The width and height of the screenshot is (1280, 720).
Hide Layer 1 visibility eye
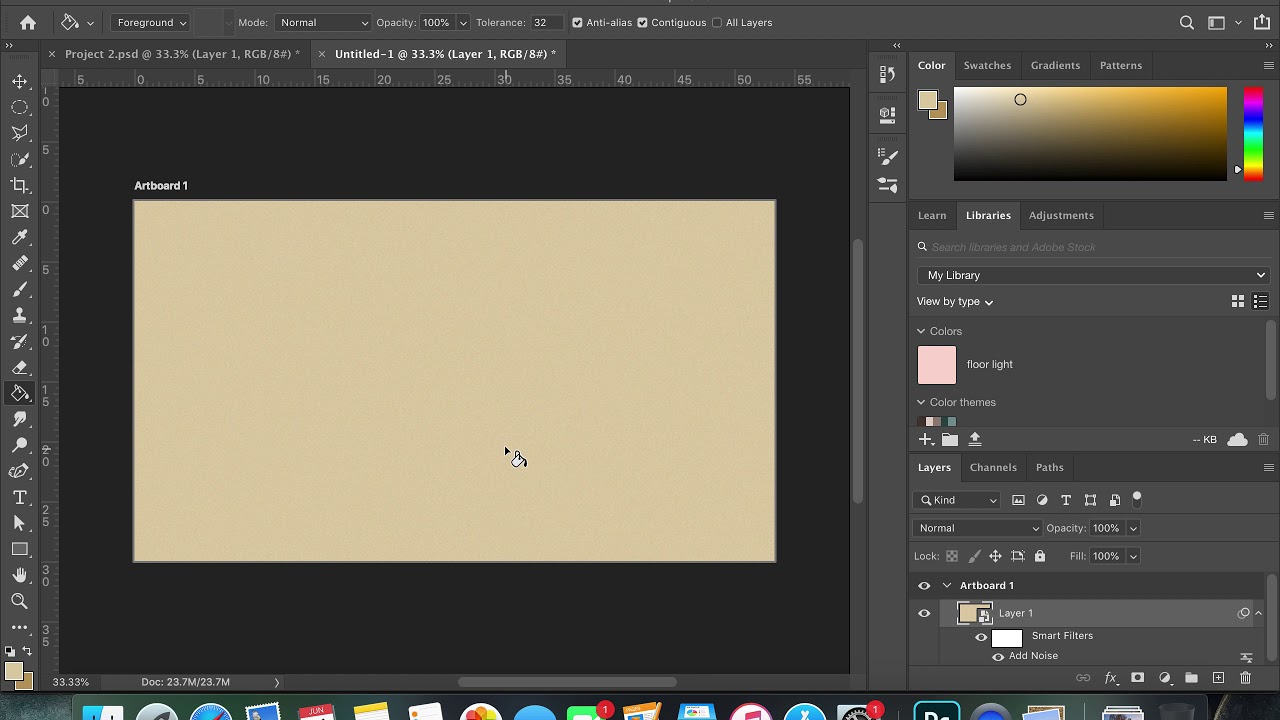tap(924, 614)
